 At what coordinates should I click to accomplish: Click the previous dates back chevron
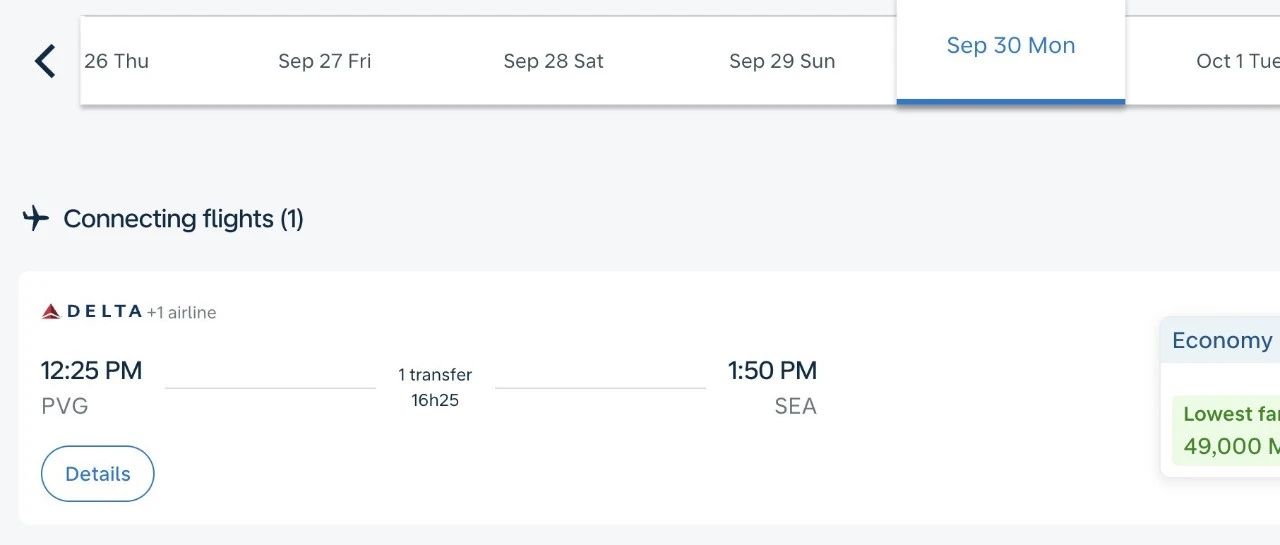click(45, 61)
